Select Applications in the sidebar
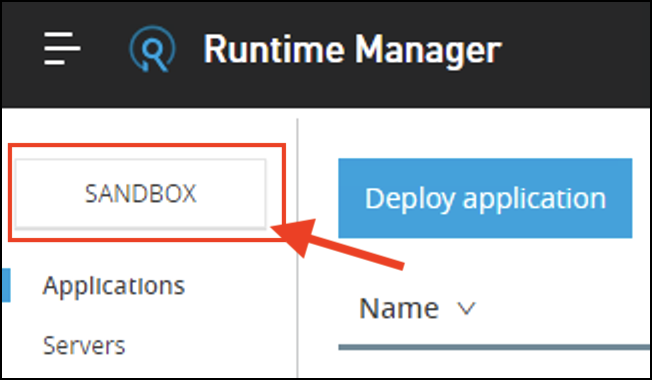Screen dimensions: 652x380 coord(114,286)
